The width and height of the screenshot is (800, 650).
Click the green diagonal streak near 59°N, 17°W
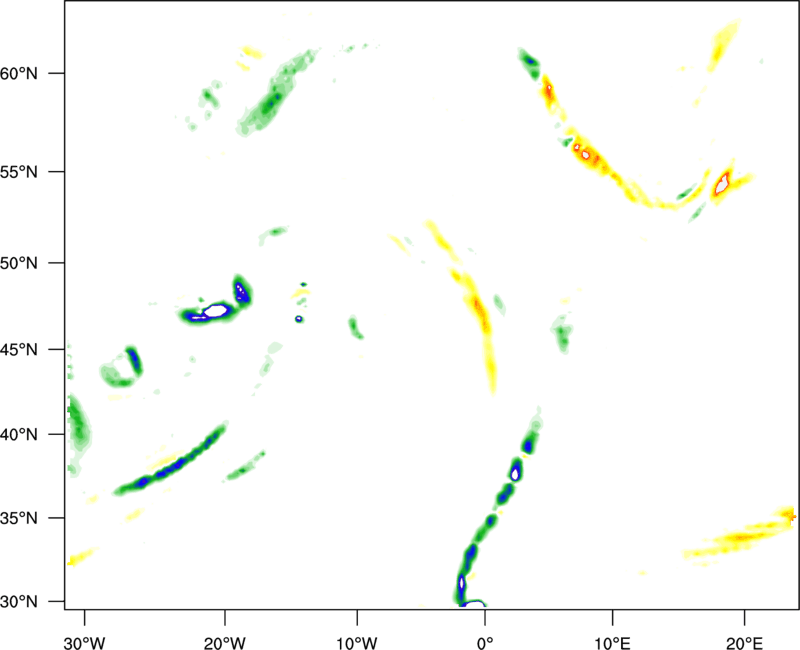click(x=273, y=95)
